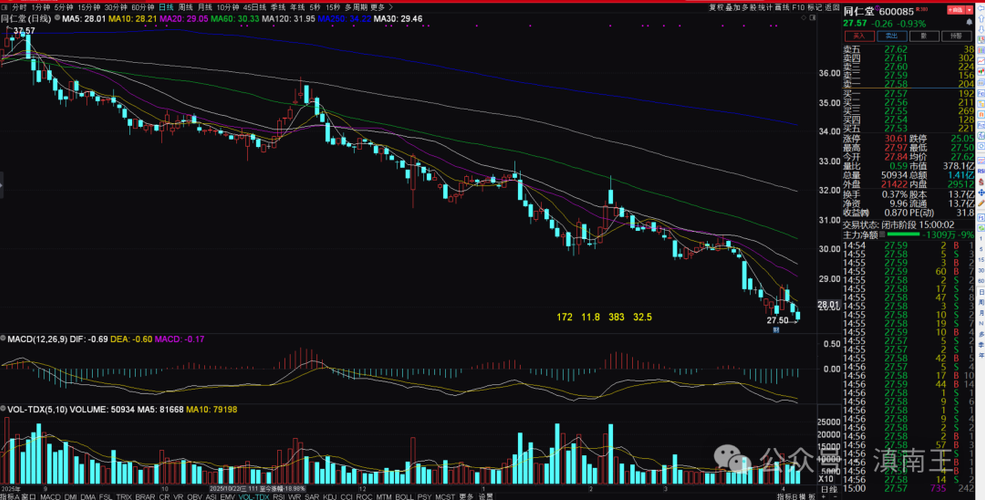Click the small settings icon beside 同仁堂(日线)
The width and height of the screenshot is (985, 500).
coord(57,18)
